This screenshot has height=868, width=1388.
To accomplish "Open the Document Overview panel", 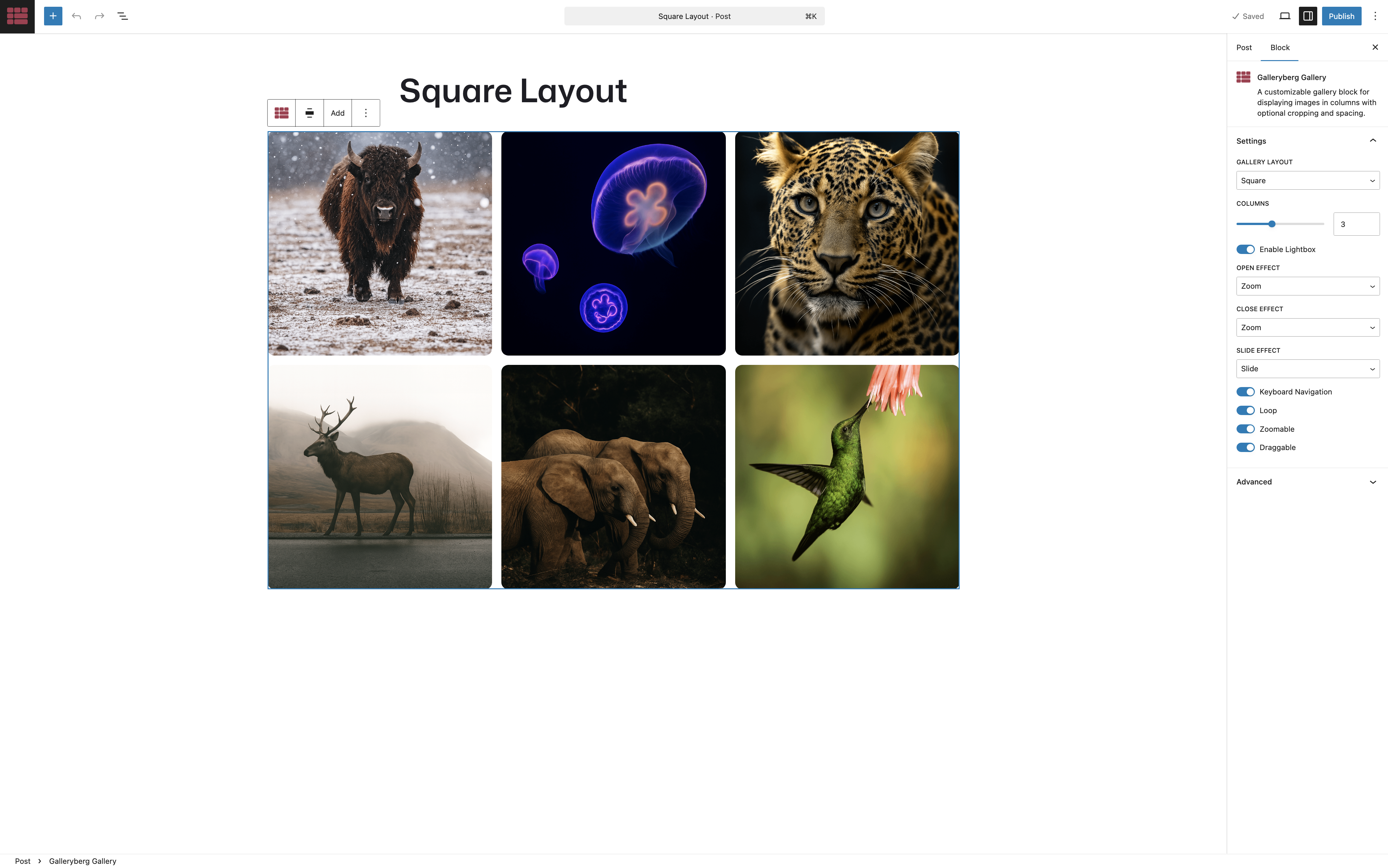I will [122, 16].
